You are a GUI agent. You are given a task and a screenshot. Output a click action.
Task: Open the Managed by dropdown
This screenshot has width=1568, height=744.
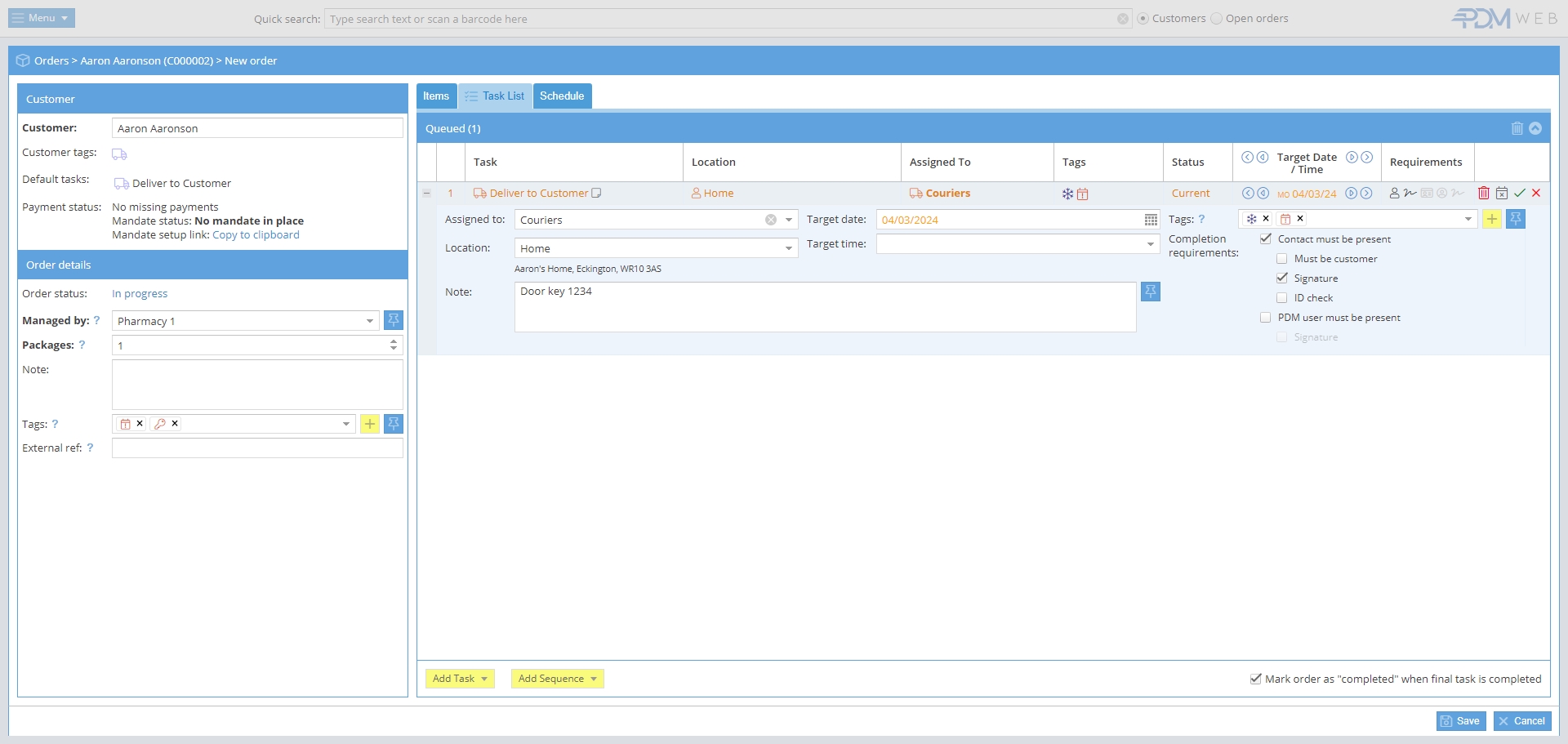point(370,321)
